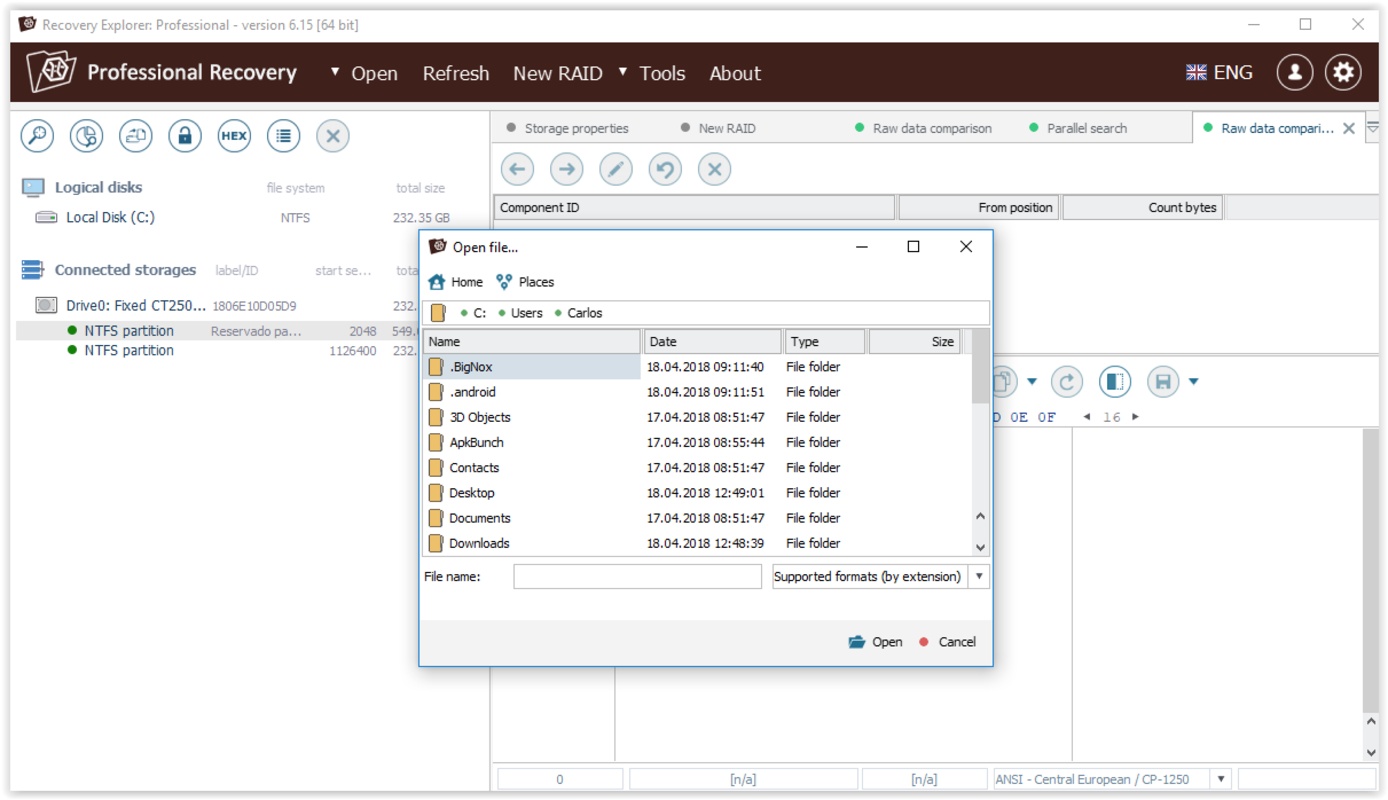Click the pencil edit icon
Image resolution: width=1388 pixels, height=800 pixels.
(615, 169)
